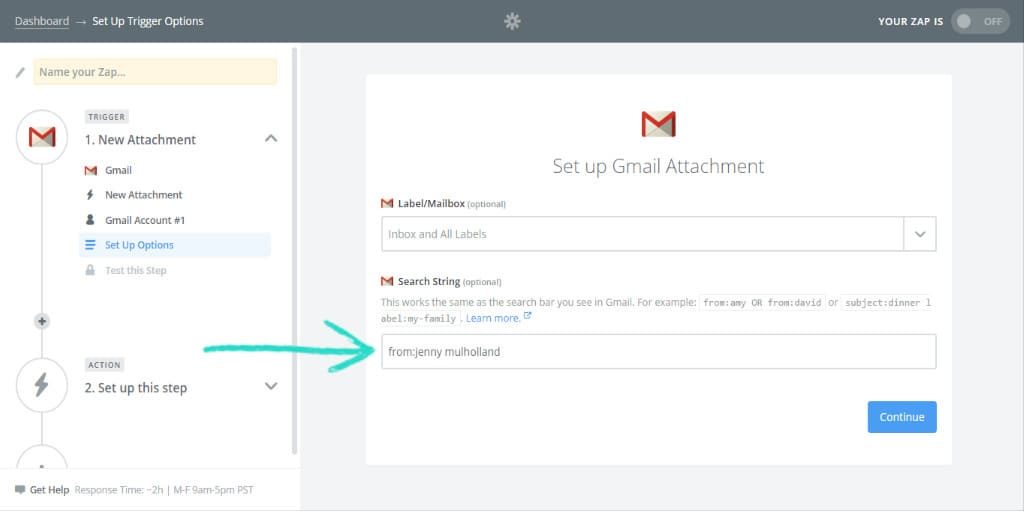Click the Gmail trigger circle icon

[42, 137]
